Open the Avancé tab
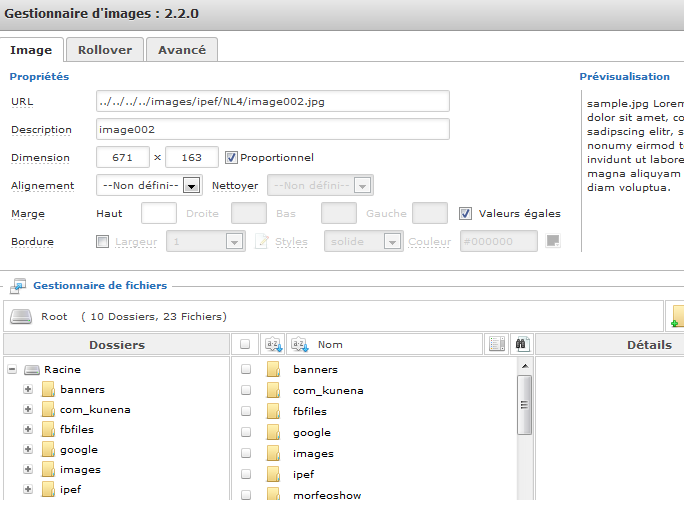691x518 pixels. click(x=182, y=50)
